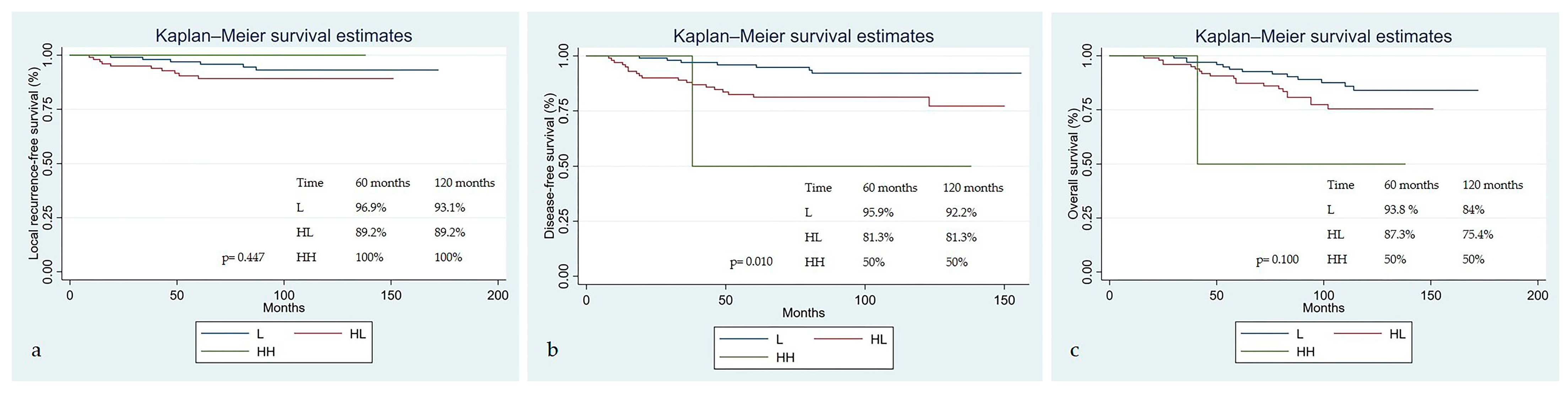1568x395 pixels.
Task: Select the panel label letter b
Action: 553,350
